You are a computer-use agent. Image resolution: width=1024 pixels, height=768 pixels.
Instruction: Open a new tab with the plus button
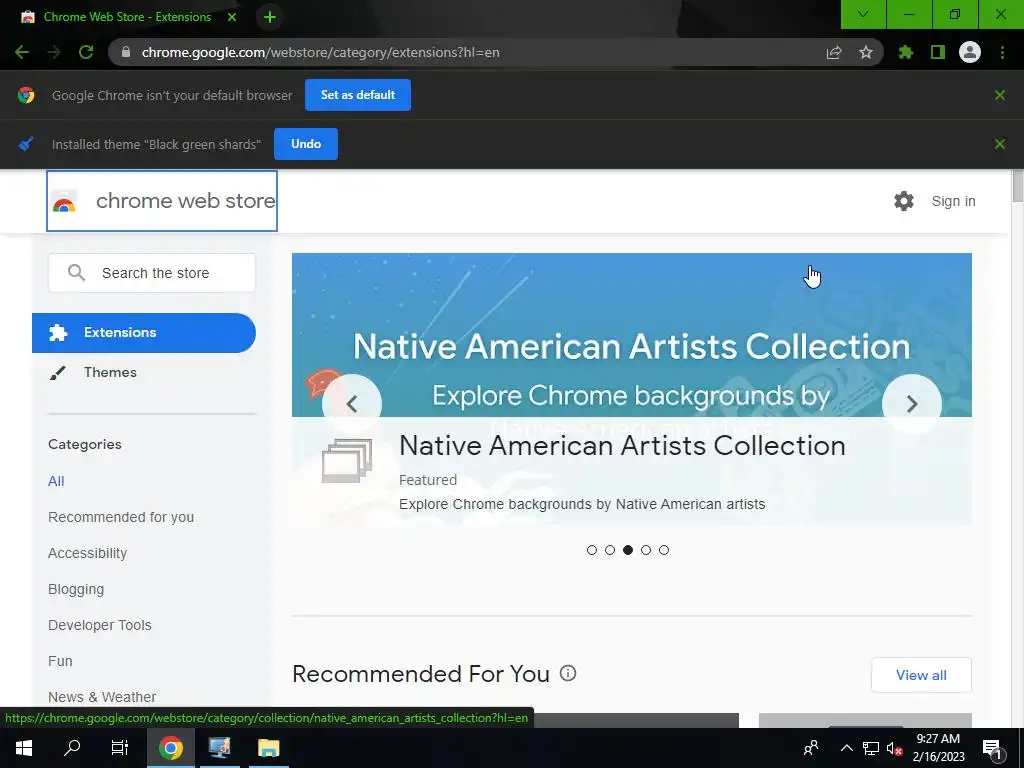click(x=270, y=17)
